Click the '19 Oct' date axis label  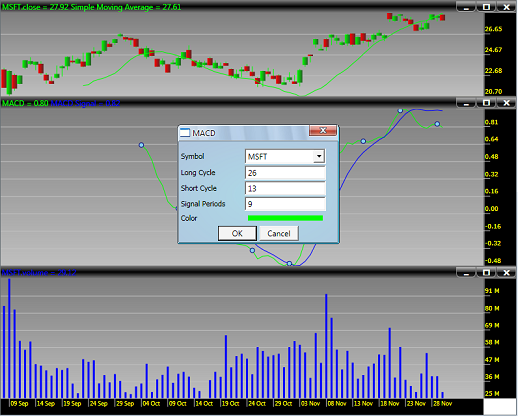[231, 404]
